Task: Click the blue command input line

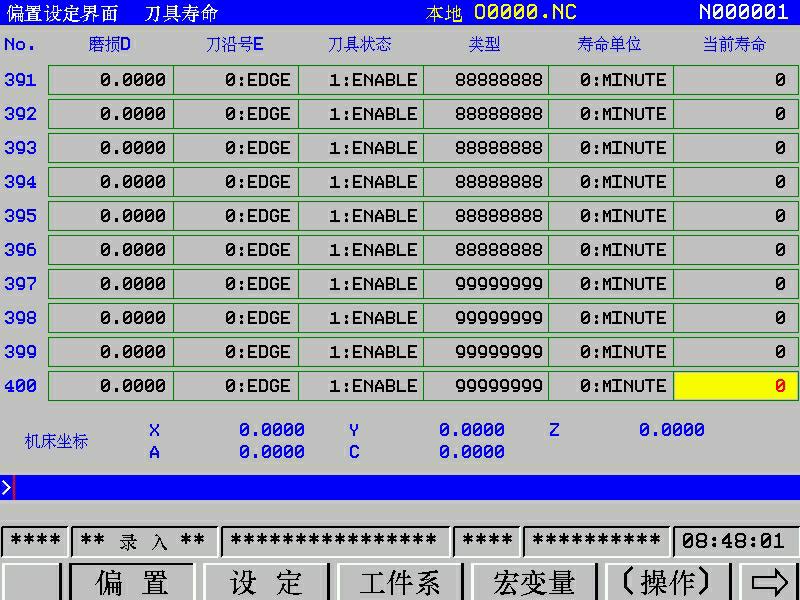Action: tap(400, 487)
